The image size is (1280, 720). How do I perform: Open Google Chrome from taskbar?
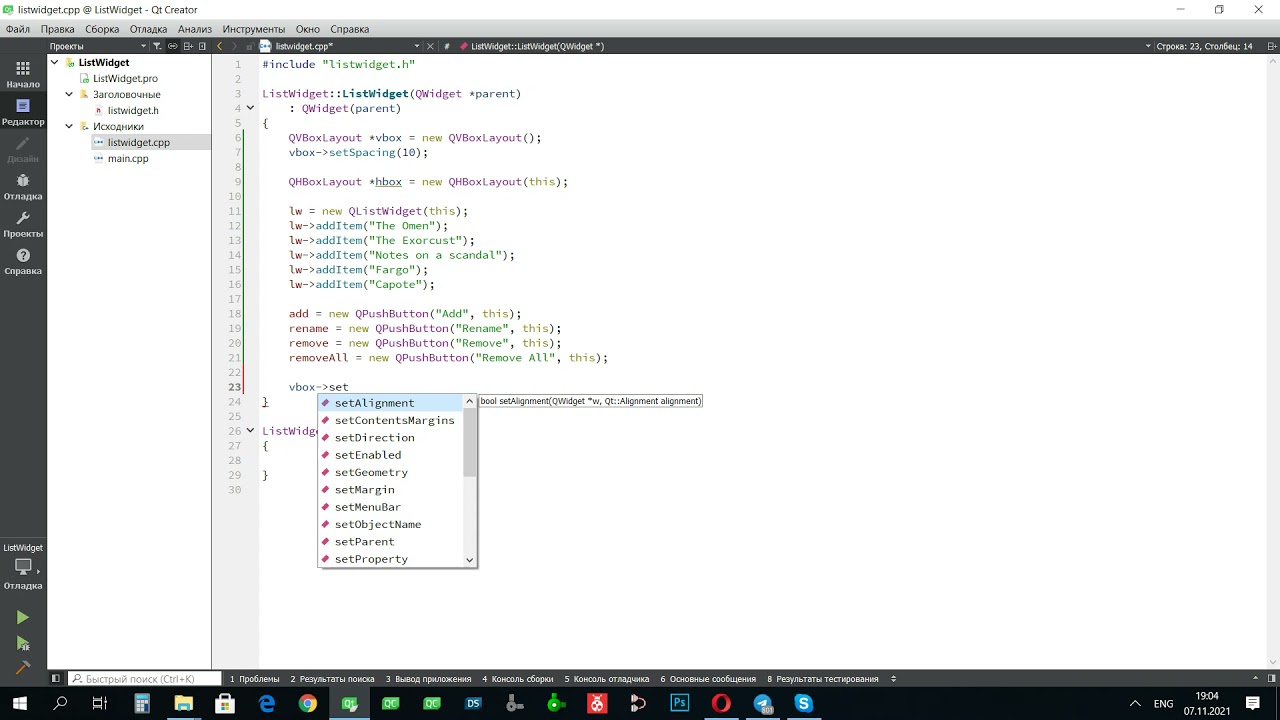point(308,703)
